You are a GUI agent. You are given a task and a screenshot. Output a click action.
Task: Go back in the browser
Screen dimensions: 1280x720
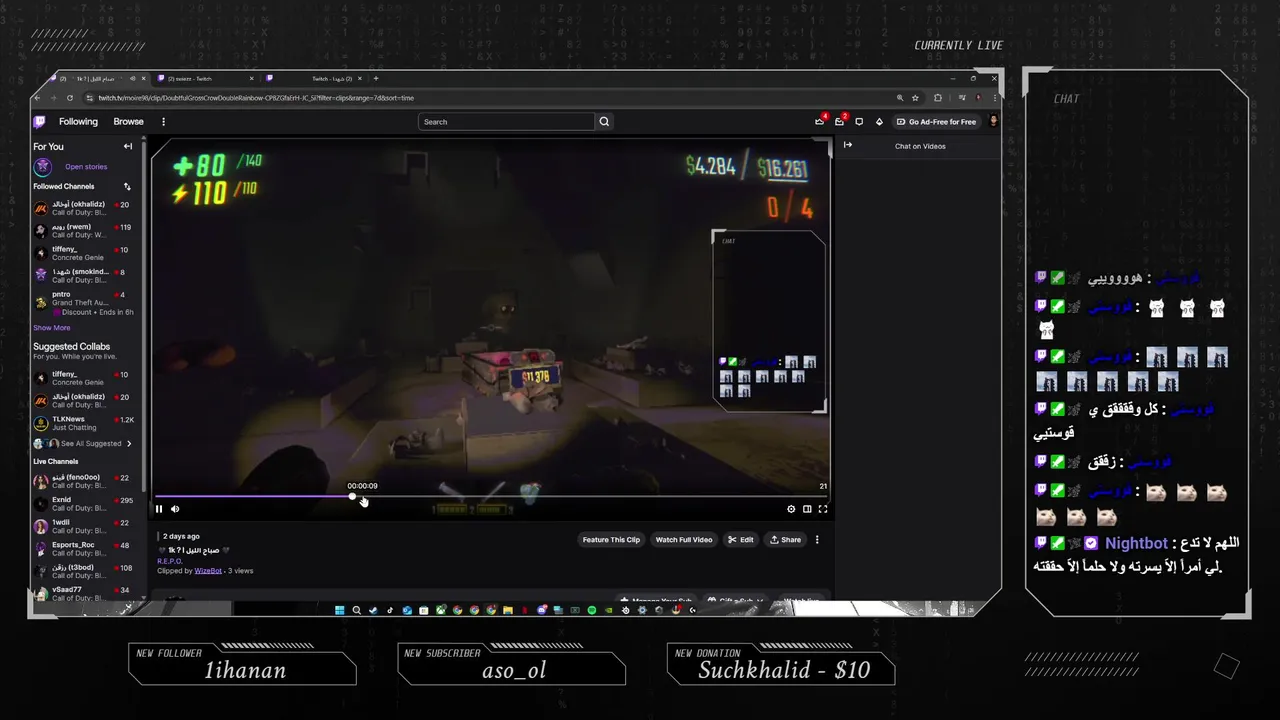(38, 98)
